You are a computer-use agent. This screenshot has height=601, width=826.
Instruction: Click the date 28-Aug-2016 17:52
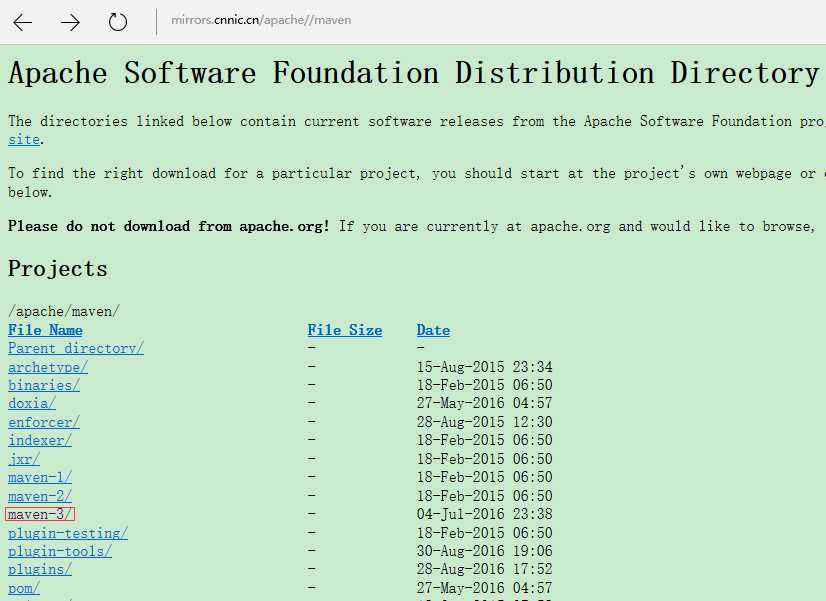485,569
